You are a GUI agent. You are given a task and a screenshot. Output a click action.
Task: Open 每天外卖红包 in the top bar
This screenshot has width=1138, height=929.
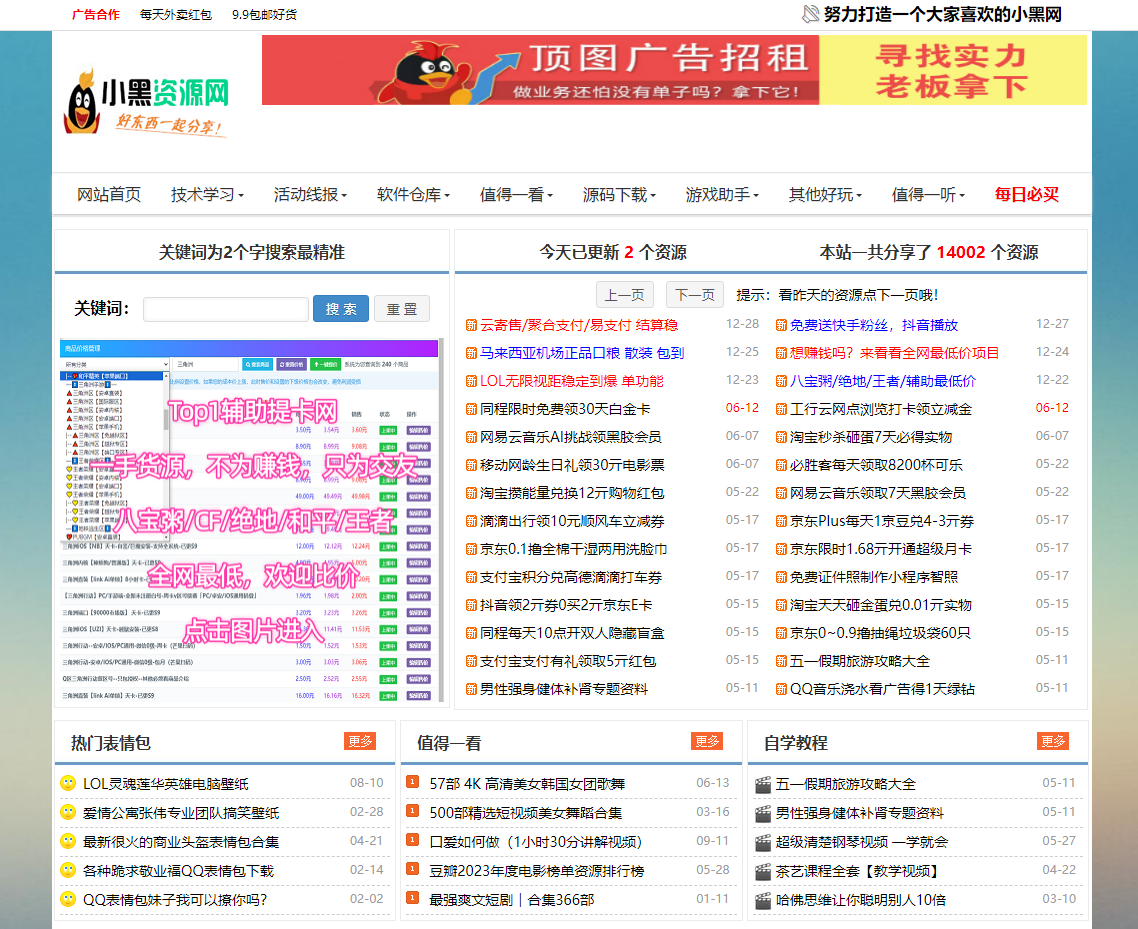click(x=176, y=15)
